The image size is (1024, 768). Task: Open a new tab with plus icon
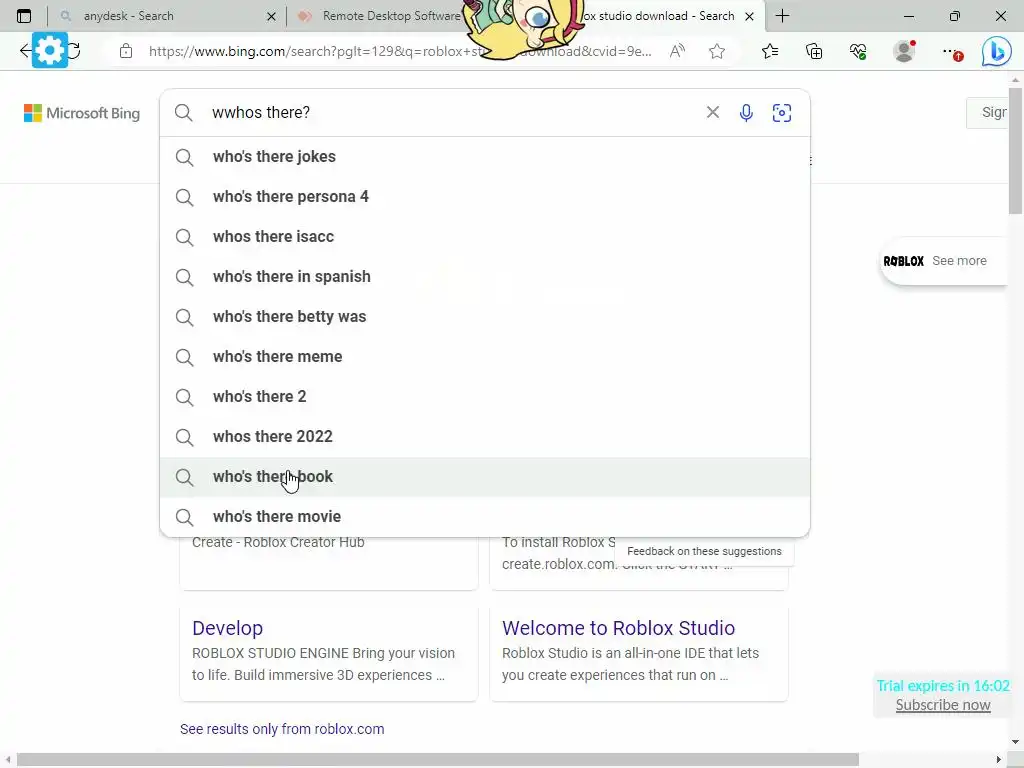782,16
